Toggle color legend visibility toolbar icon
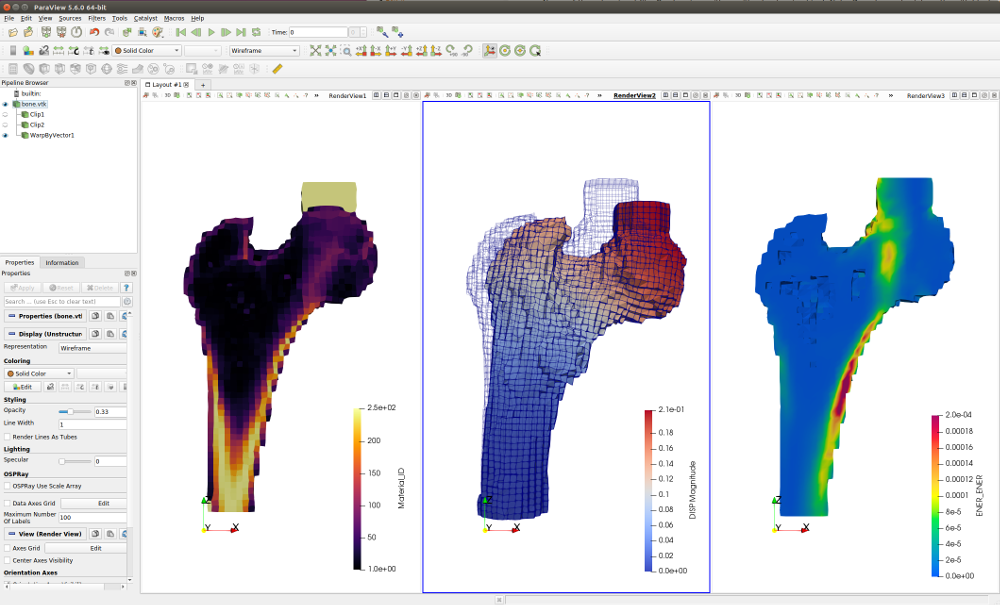 [13, 50]
